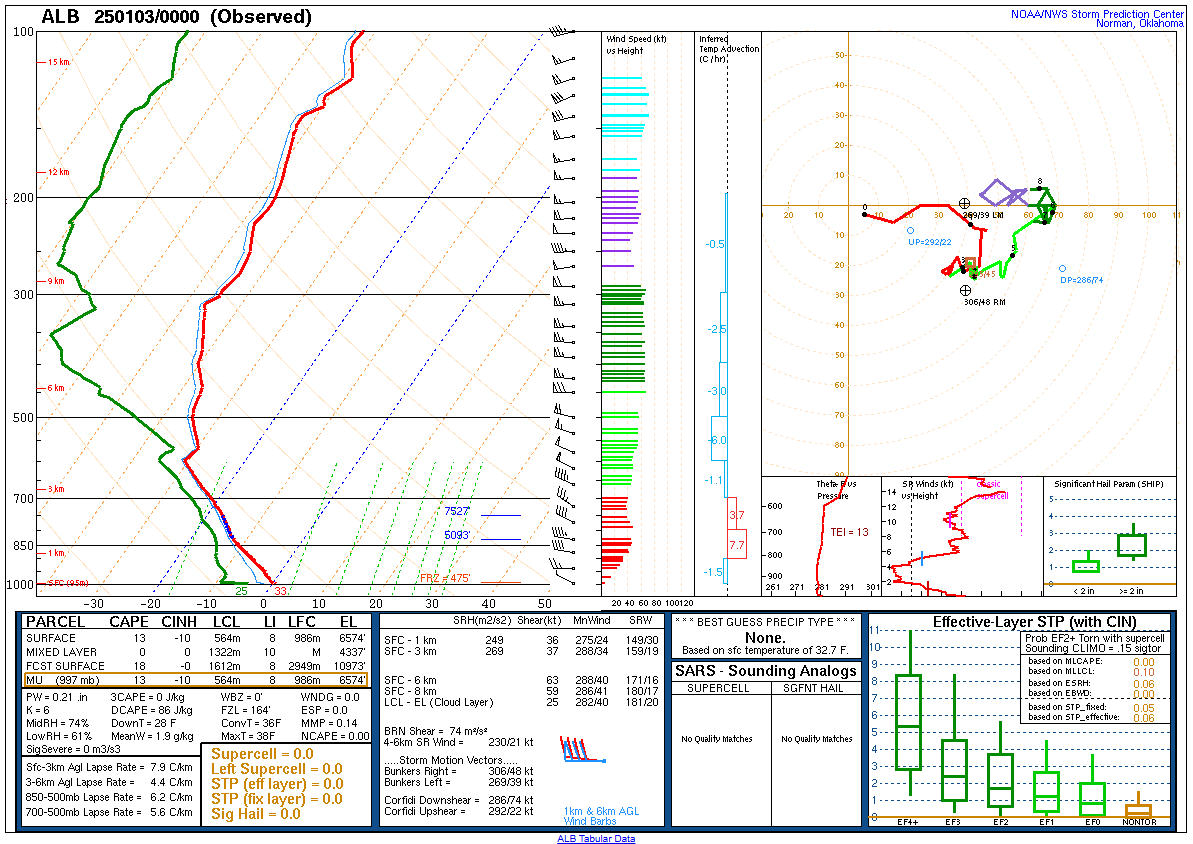This screenshot has height=844, width=1193.
Task: Click the precip type result None.
Action: click(x=765, y=638)
